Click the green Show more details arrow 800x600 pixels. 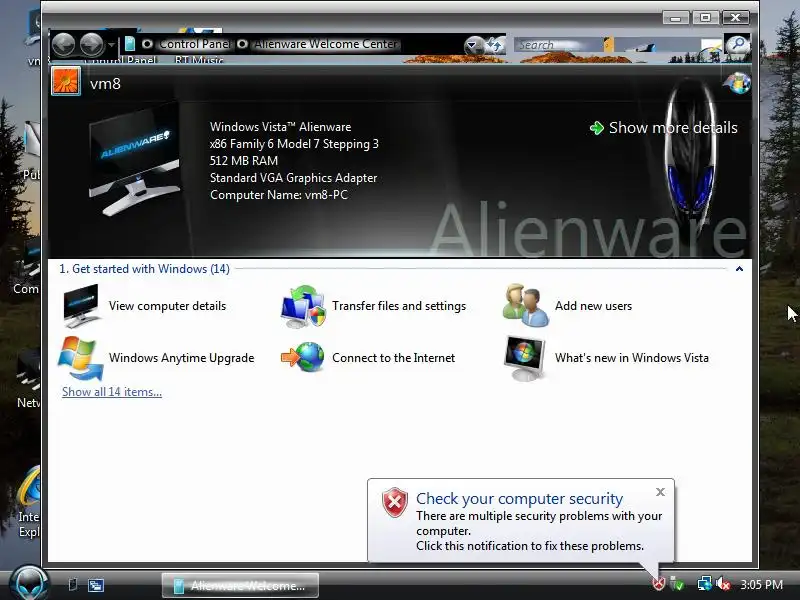[x=596, y=128]
